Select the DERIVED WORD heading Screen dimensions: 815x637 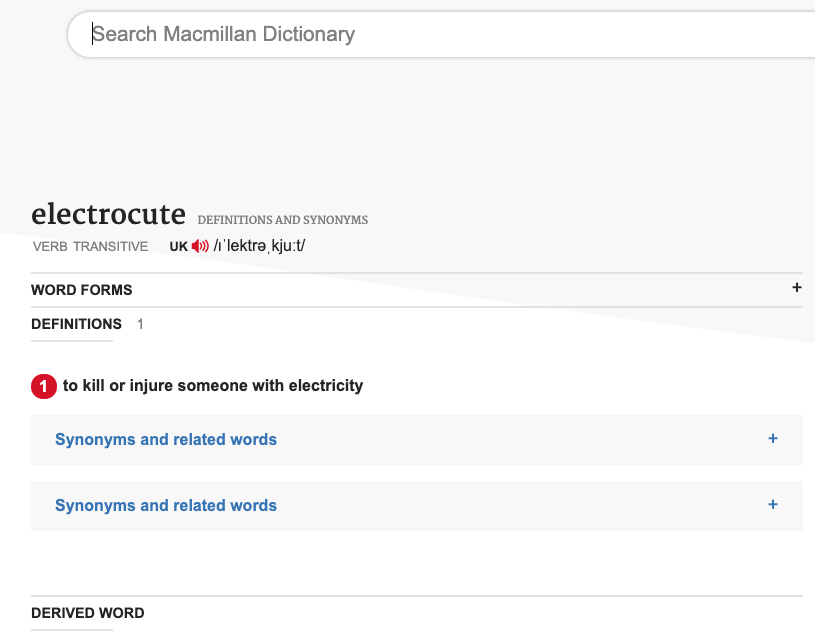click(x=88, y=613)
